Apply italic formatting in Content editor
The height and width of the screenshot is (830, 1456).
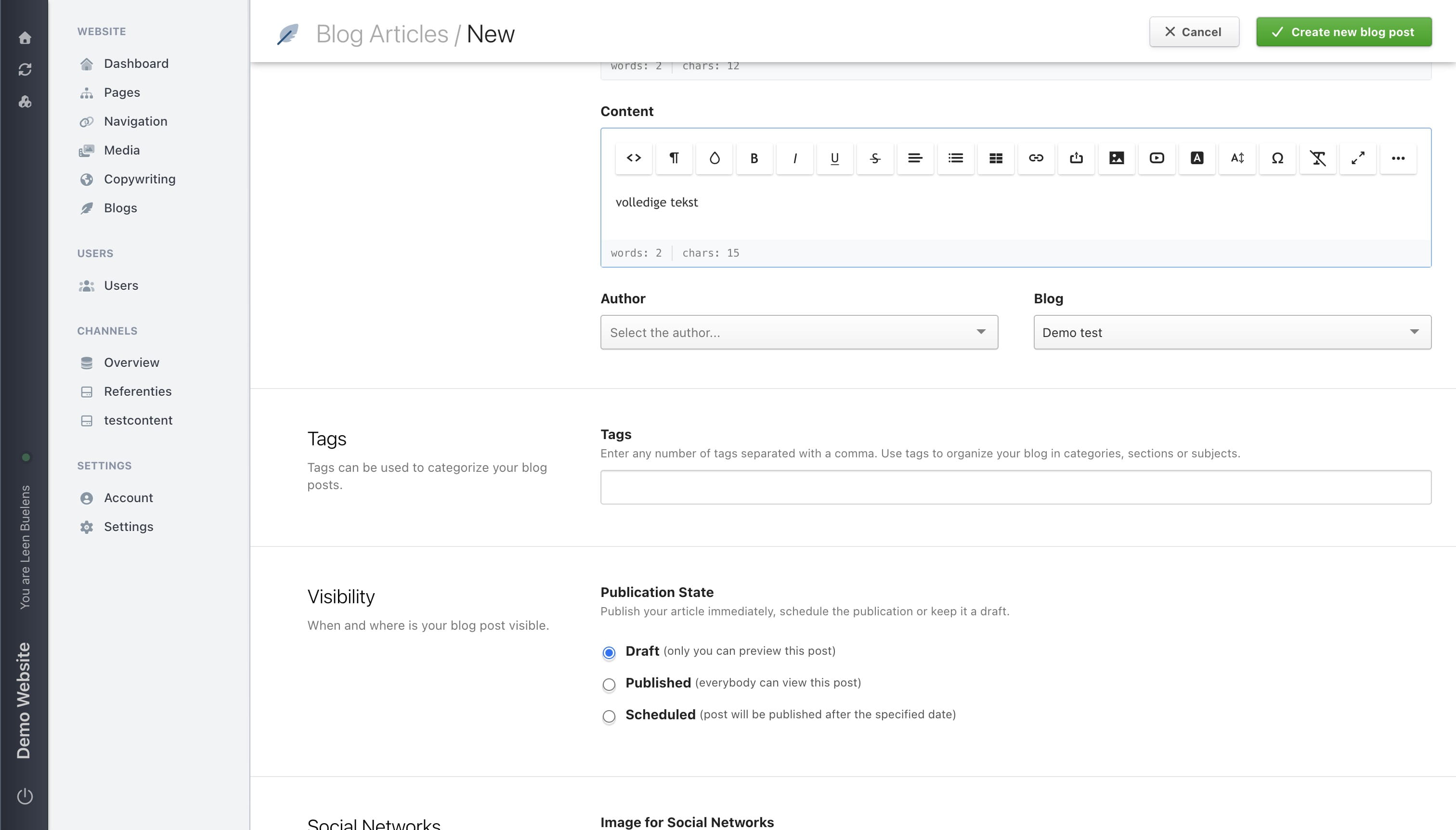click(x=795, y=158)
